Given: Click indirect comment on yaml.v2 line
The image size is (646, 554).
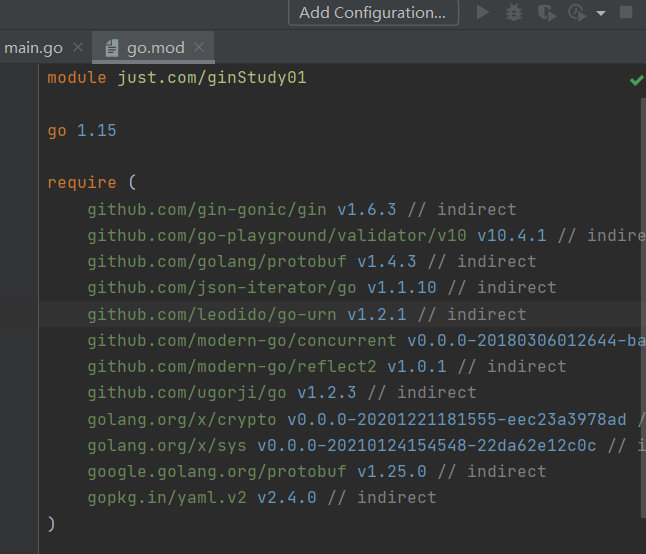Looking at the screenshot, I should coord(382,498).
